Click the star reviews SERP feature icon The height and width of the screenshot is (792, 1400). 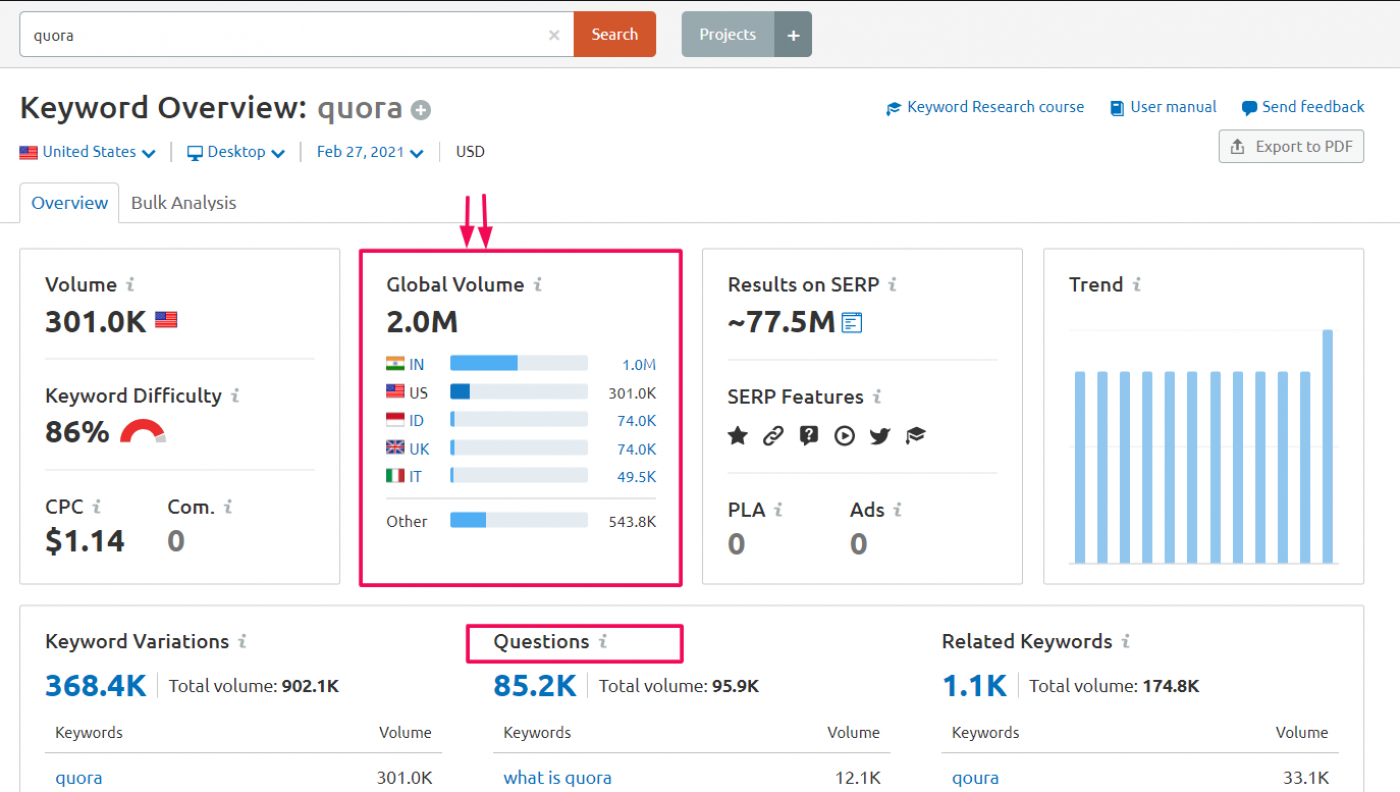pyautogui.click(x=738, y=435)
